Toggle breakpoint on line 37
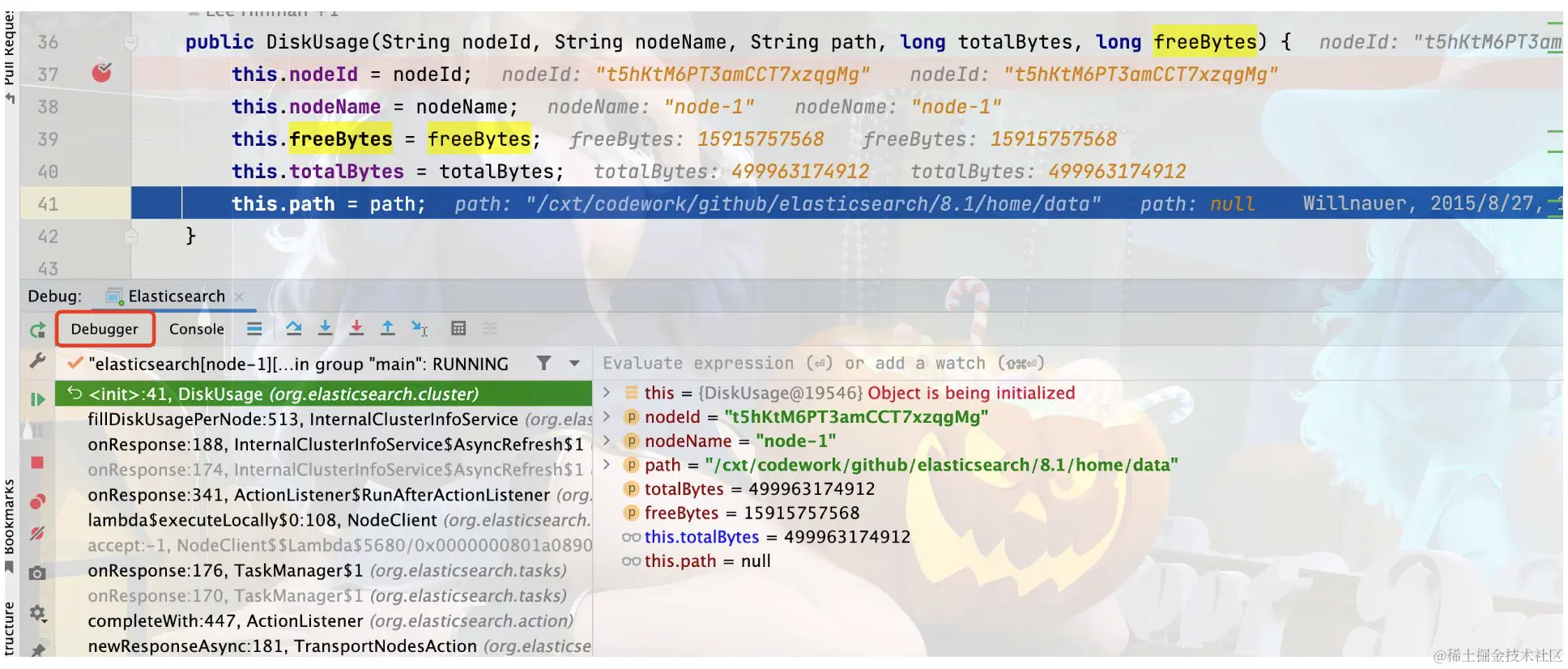Viewport: 1568px width, 669px height. tap(101, 74)
